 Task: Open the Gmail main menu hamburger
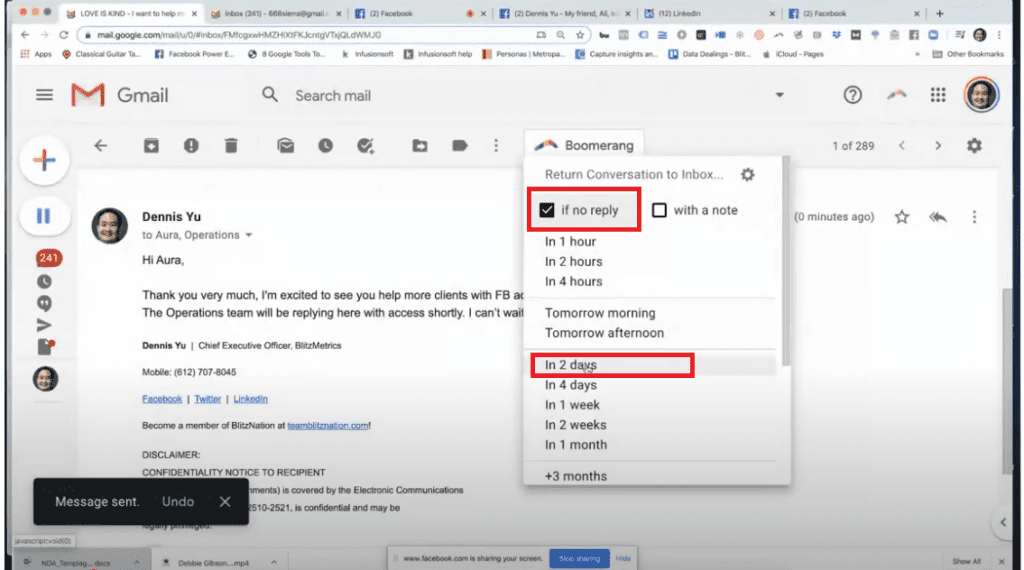click(44, 95)
